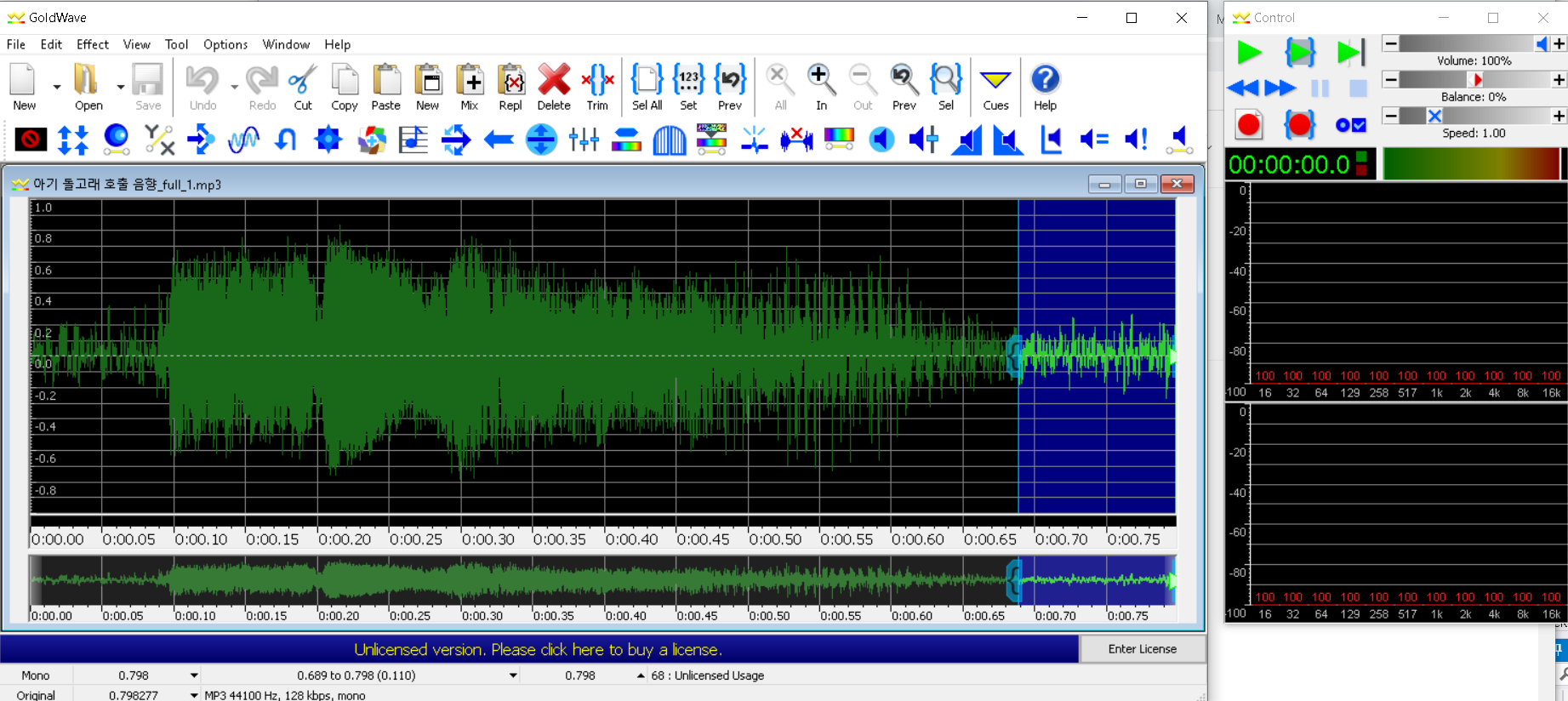This screenshot has height=701, width=1568.
Task: Open the Auto Gain round speaker icon
Action: tap(881, 139)
